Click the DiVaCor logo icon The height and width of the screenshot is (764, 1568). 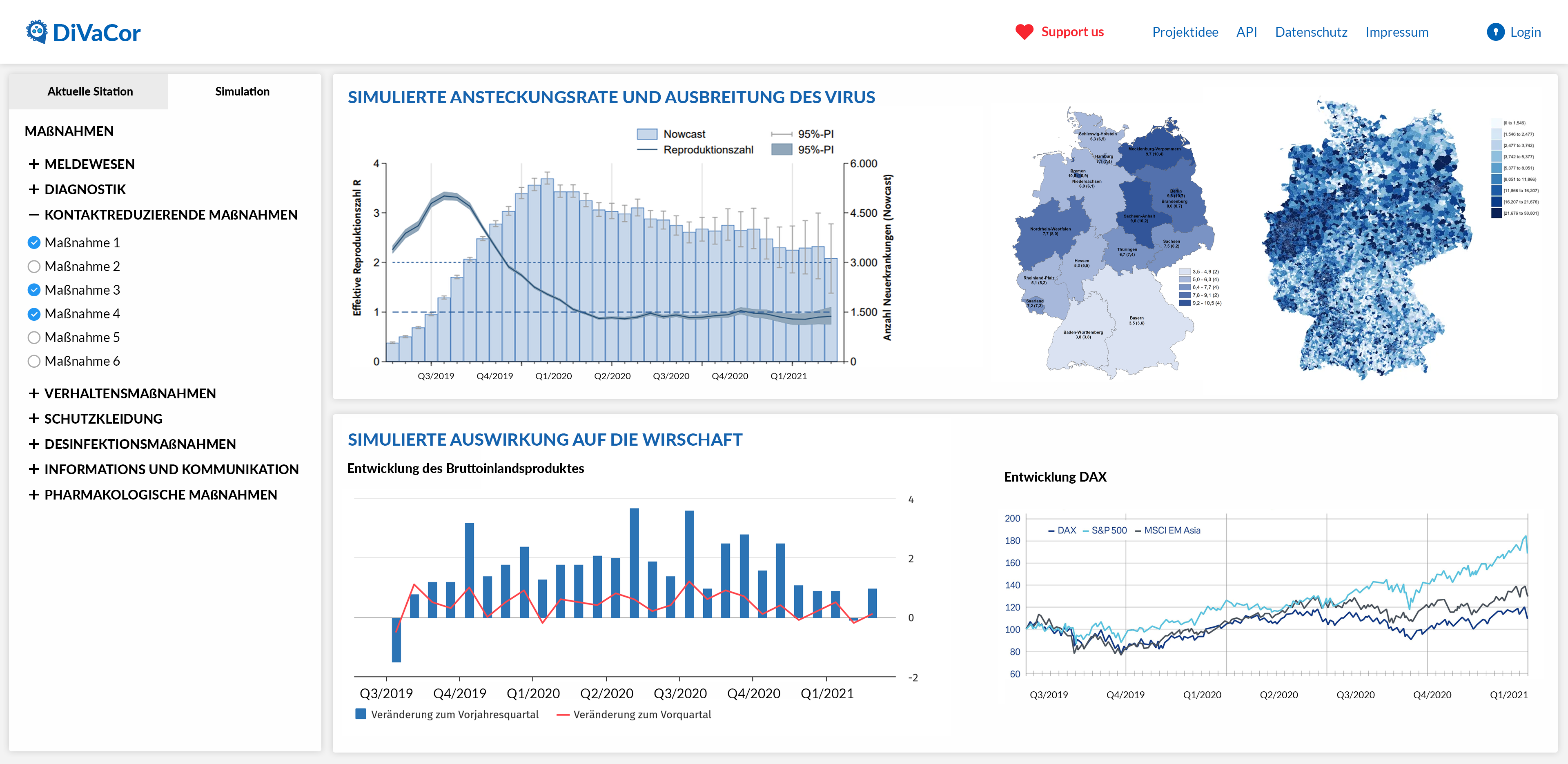point(37,32)
